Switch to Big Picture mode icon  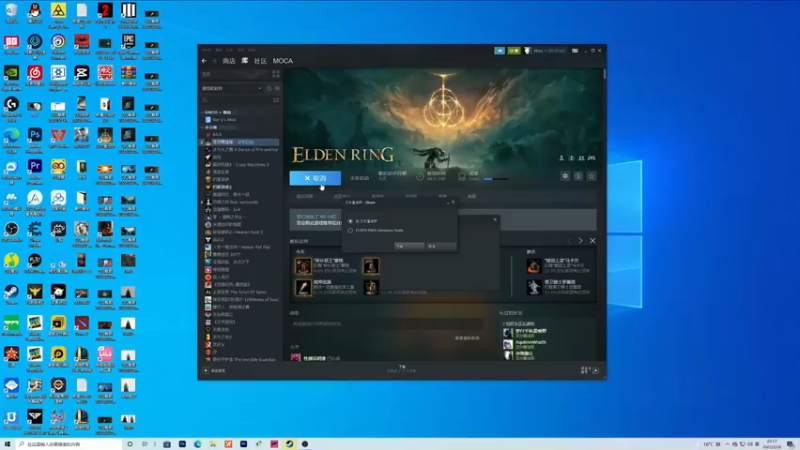coord(575,51)
